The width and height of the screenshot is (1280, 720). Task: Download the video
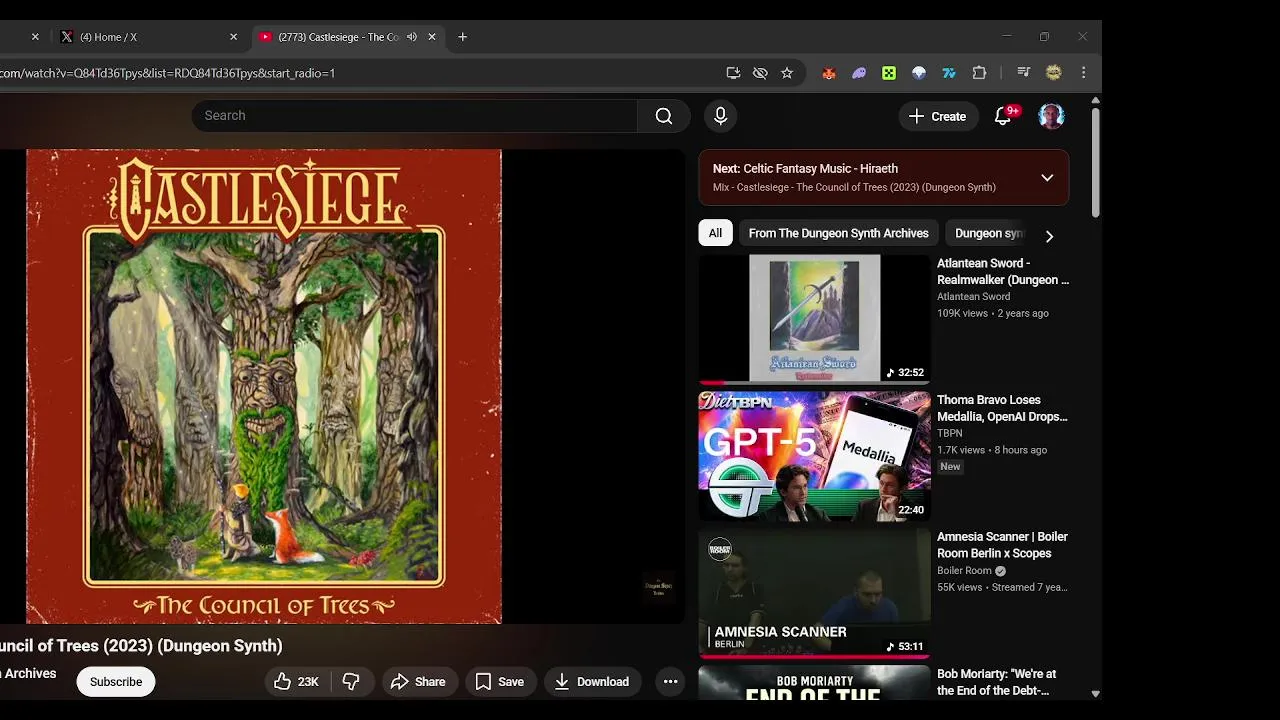coord(592,682)
